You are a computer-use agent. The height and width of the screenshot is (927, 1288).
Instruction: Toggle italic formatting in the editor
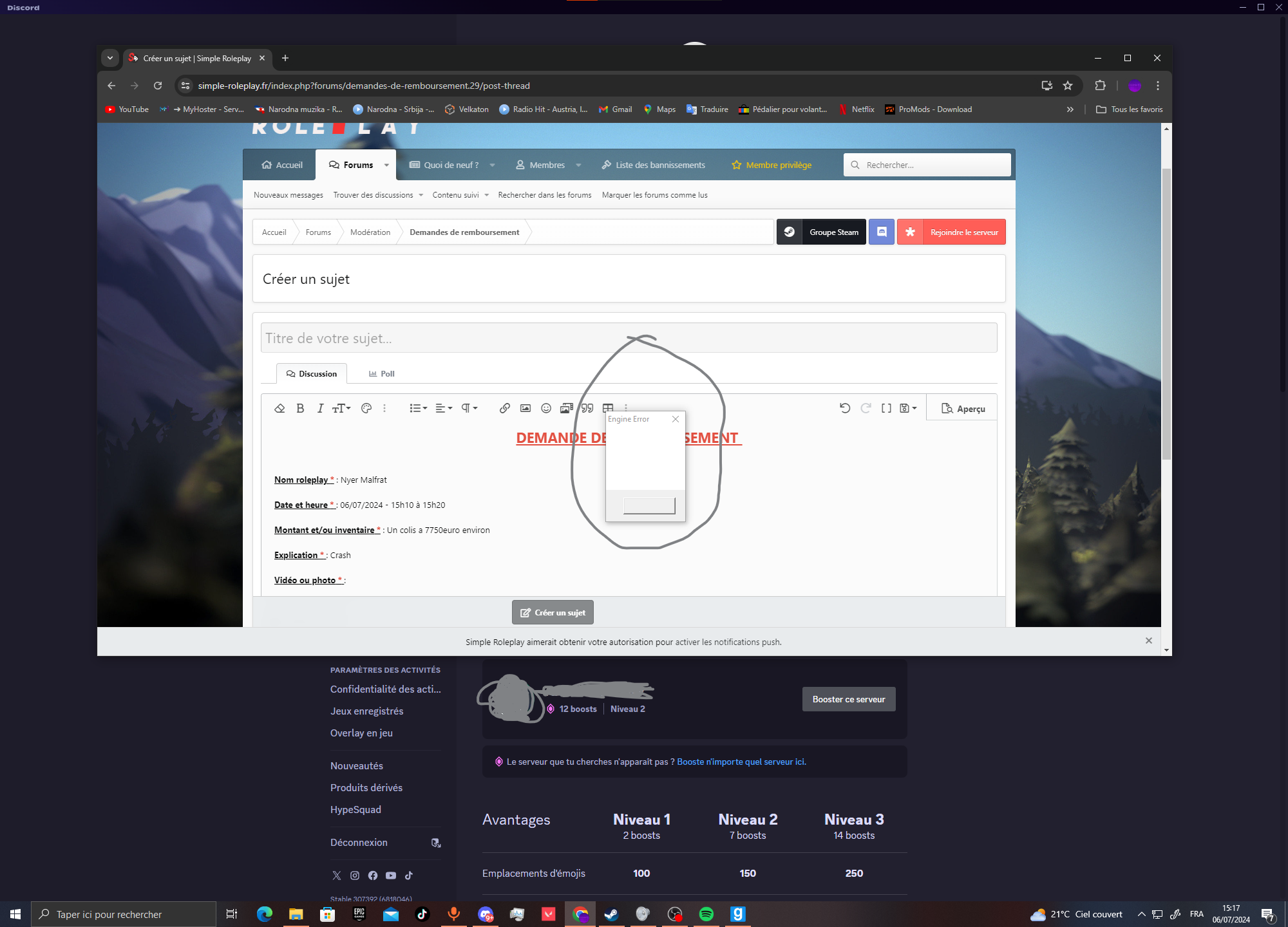tap(320, 408)
